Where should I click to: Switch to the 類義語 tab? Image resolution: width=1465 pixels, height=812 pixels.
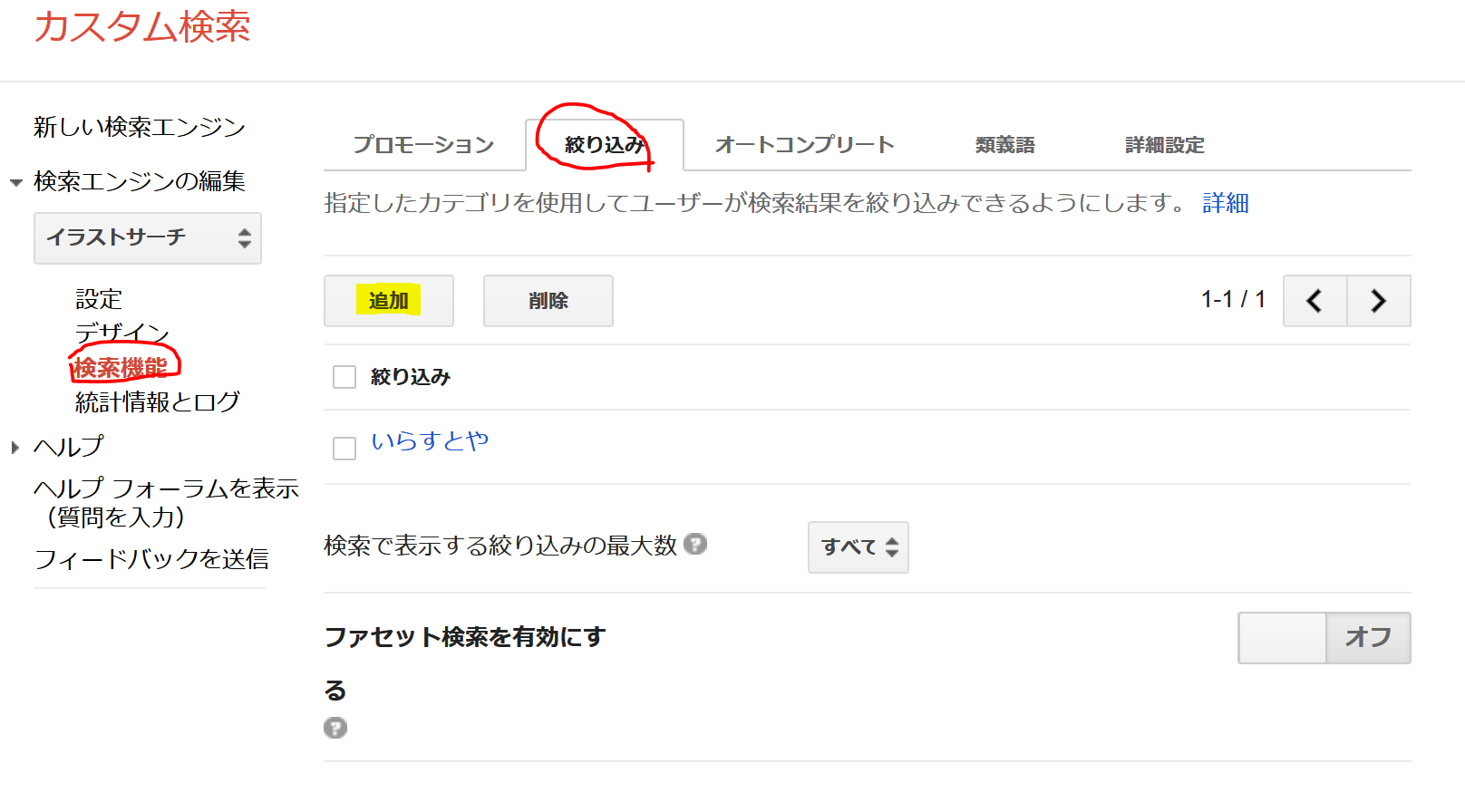coord(1005,145)
